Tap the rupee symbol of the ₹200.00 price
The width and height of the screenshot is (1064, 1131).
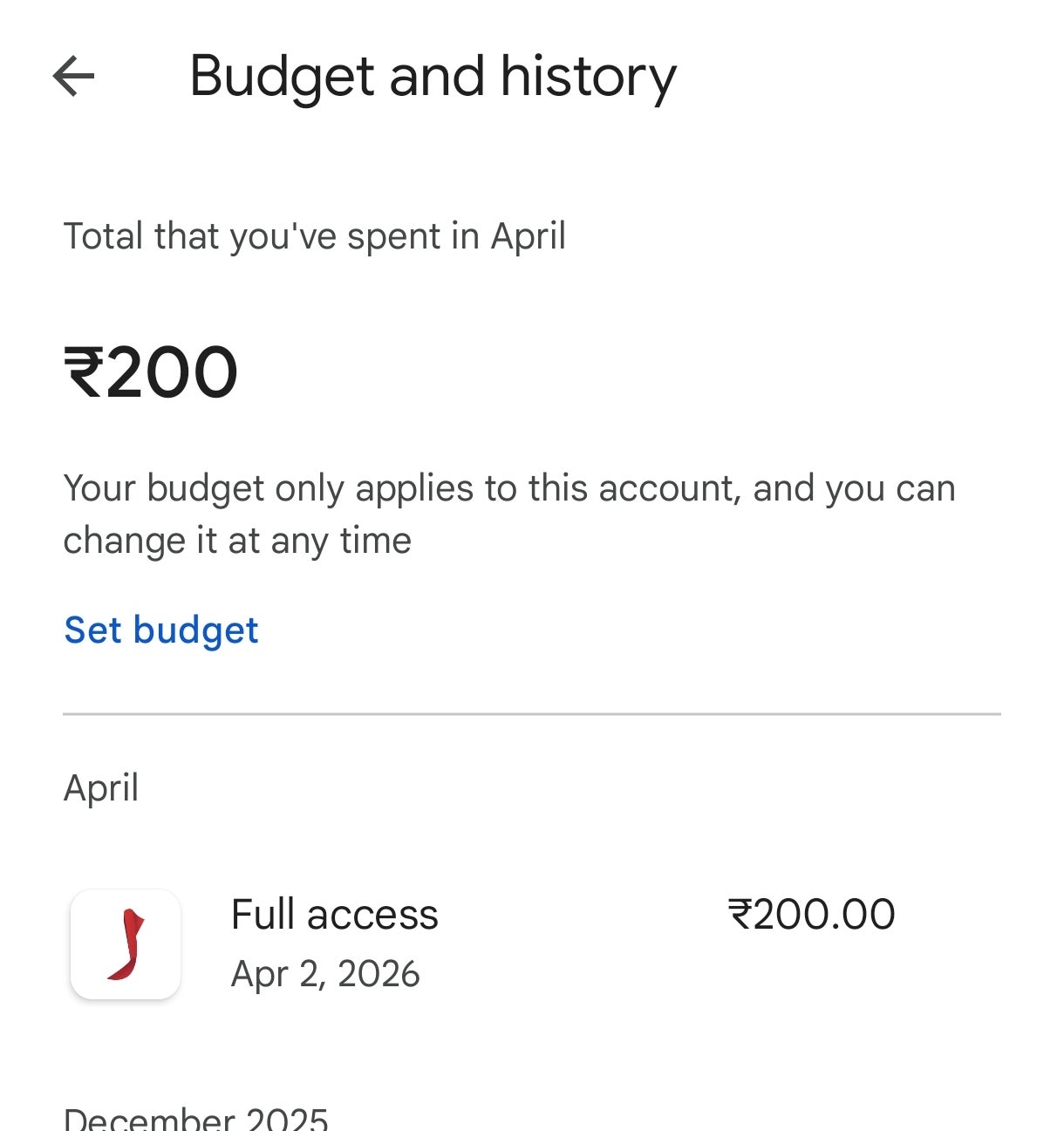tap(740, 915)
